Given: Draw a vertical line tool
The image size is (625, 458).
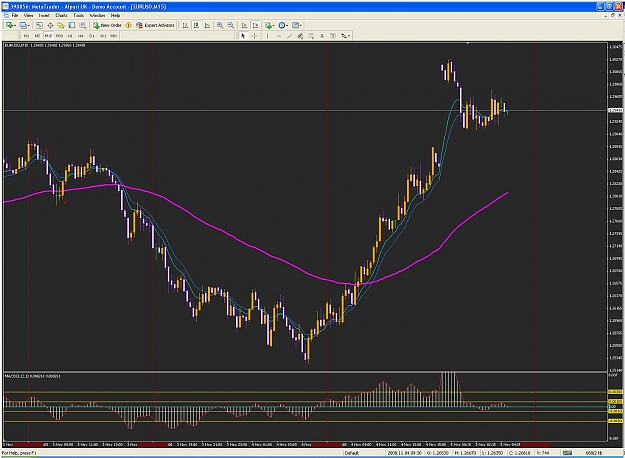Looking at the screenshot, I should coord(267,36).
